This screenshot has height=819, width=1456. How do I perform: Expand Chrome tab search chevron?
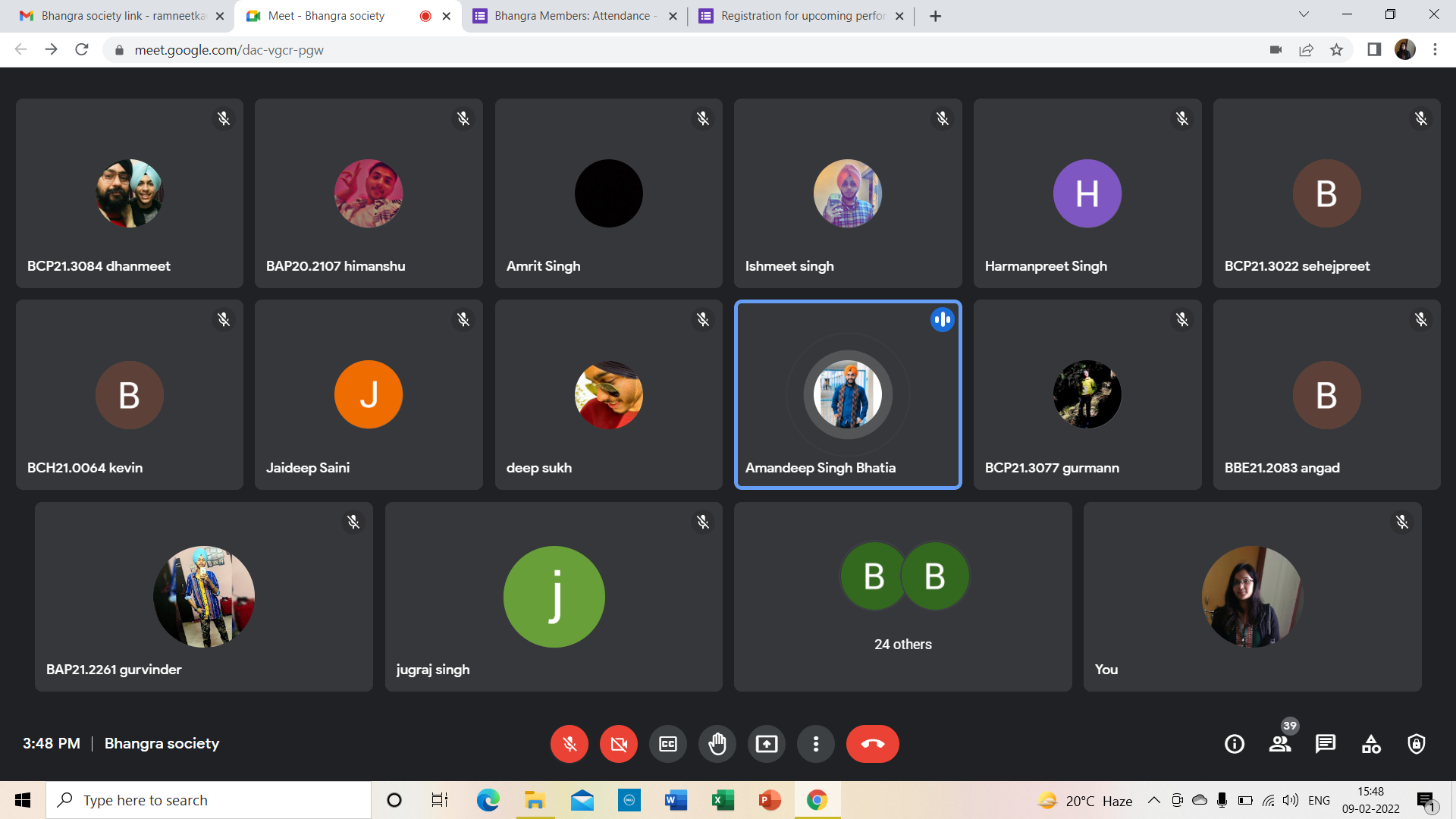[x=1304, y=15]
